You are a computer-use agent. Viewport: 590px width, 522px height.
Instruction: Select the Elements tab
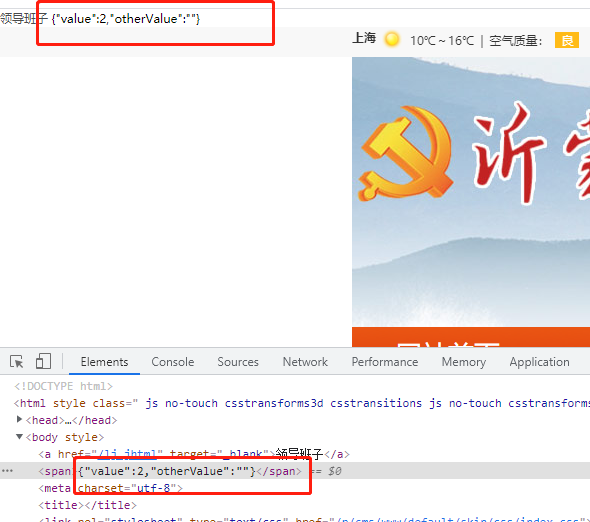104,362
